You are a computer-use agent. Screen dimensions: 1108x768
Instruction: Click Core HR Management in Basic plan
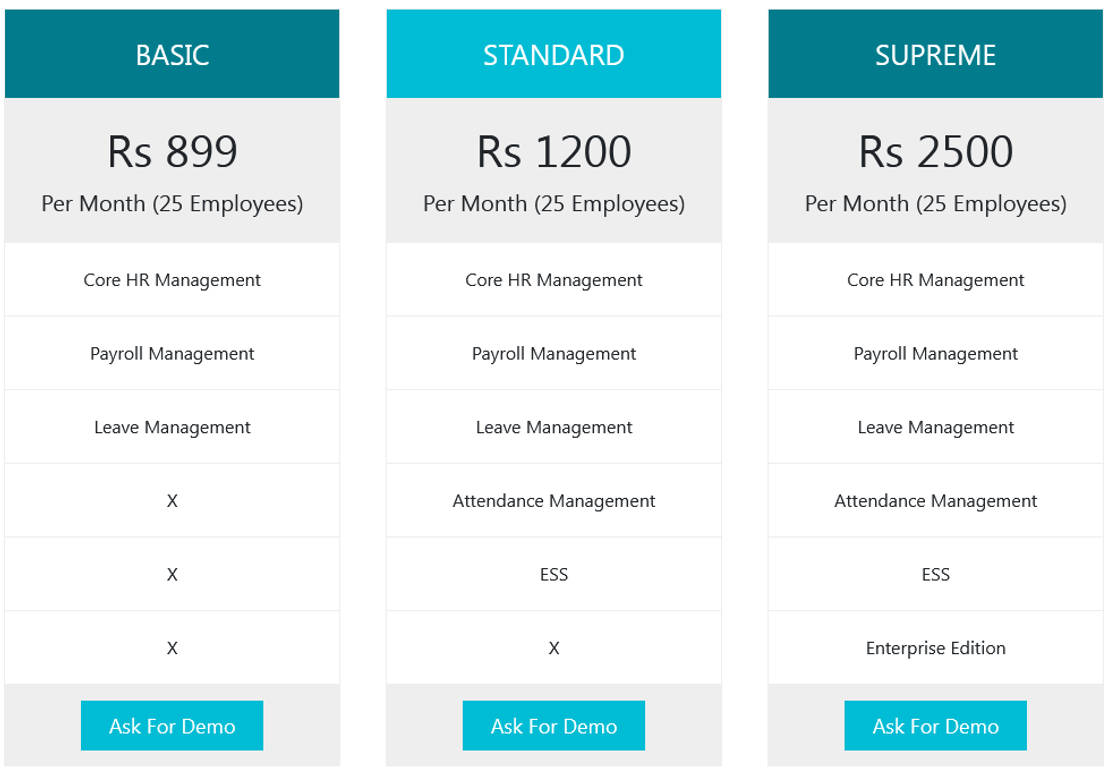pos(172,280)
